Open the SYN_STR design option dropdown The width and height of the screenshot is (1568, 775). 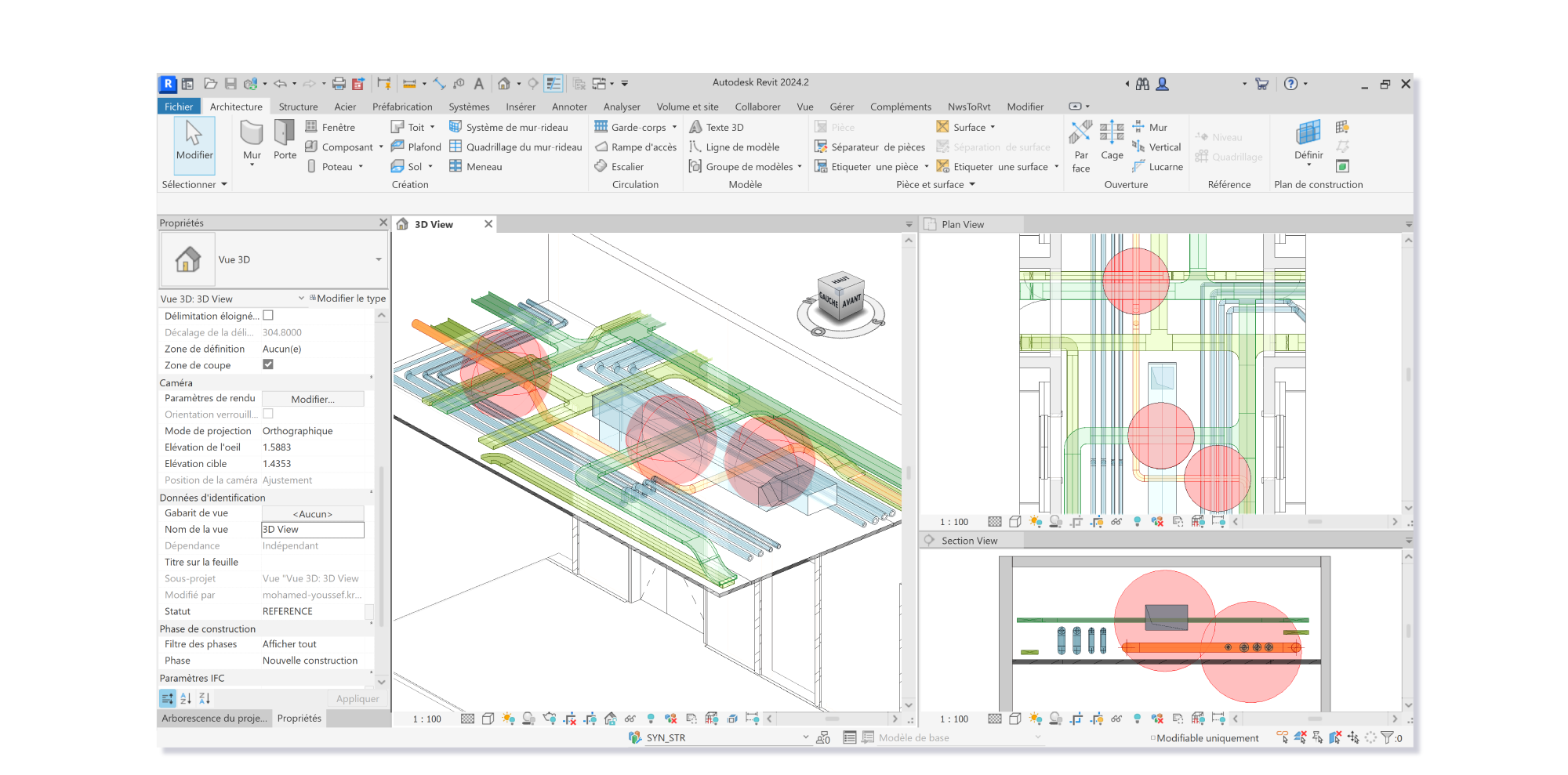[805, 737]
